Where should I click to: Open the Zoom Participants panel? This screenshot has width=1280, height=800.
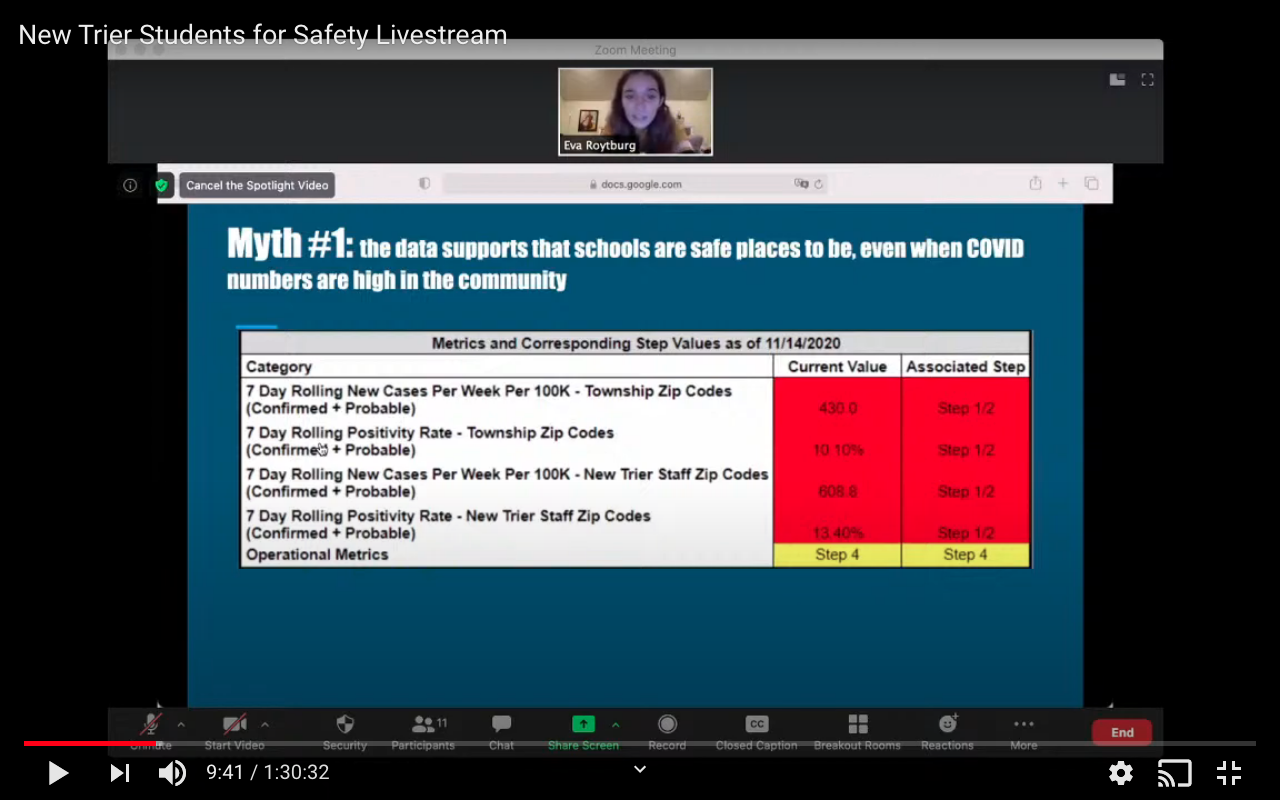(423, 729)
